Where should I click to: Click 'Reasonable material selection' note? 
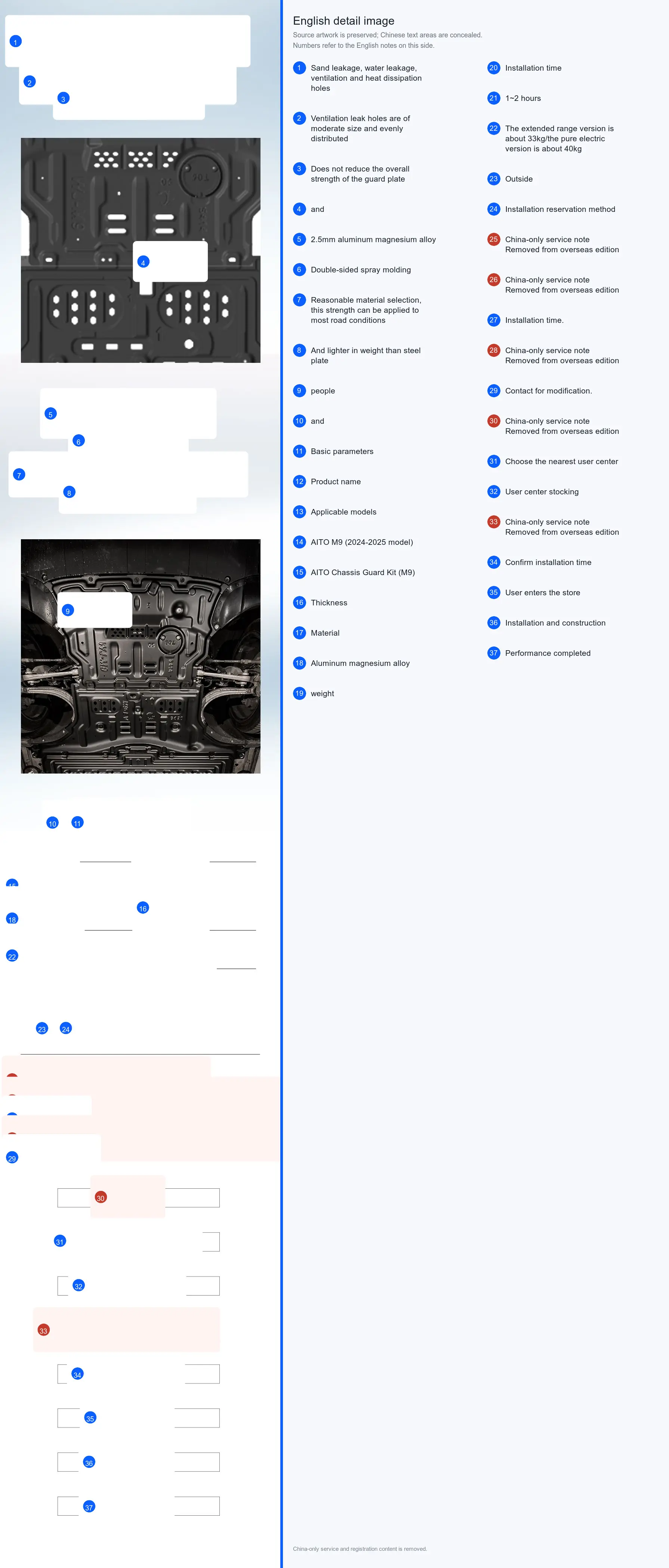[x=366, y=310]
